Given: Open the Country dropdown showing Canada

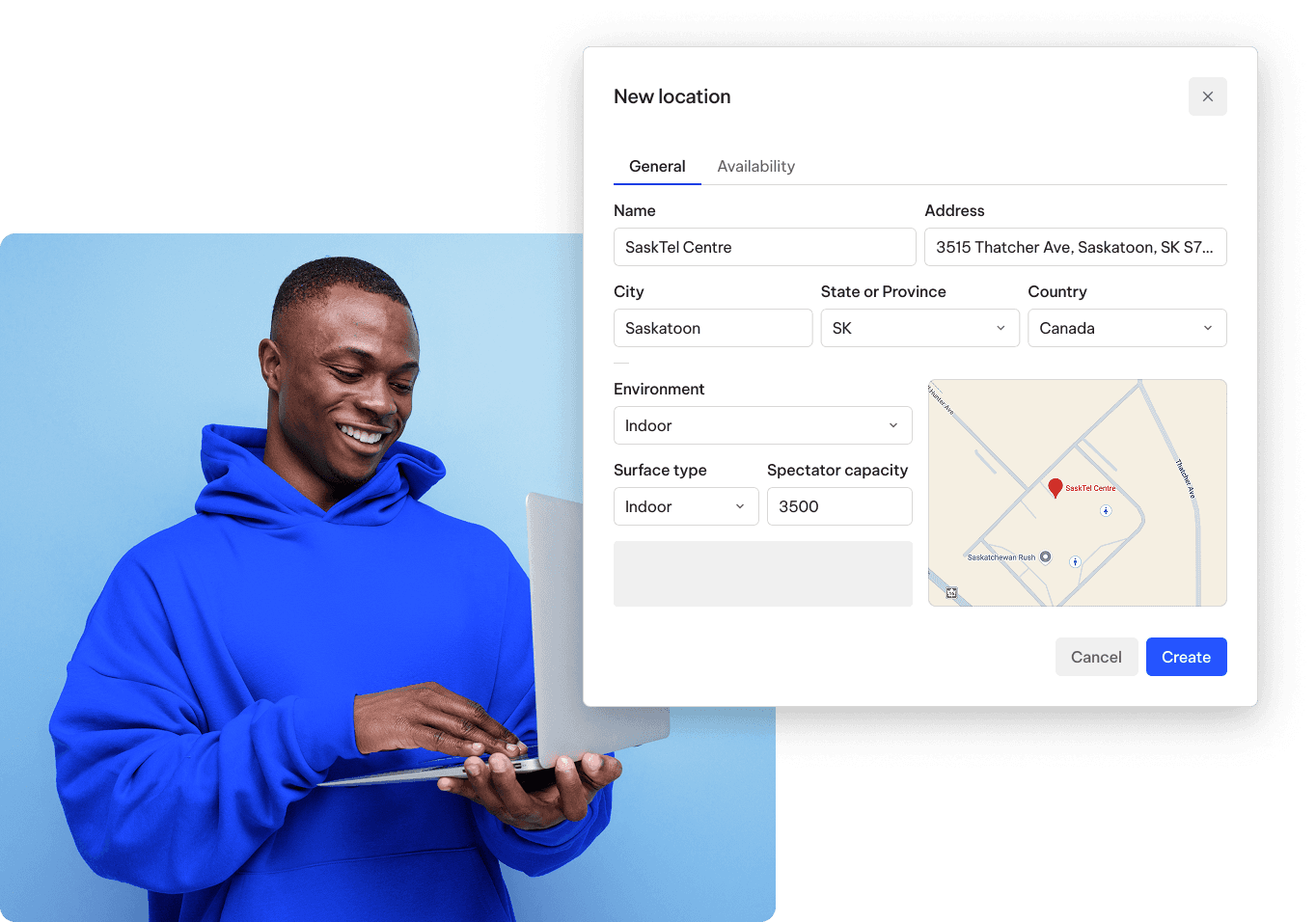Looking at the screenshot, I should tap(1127, 328).
